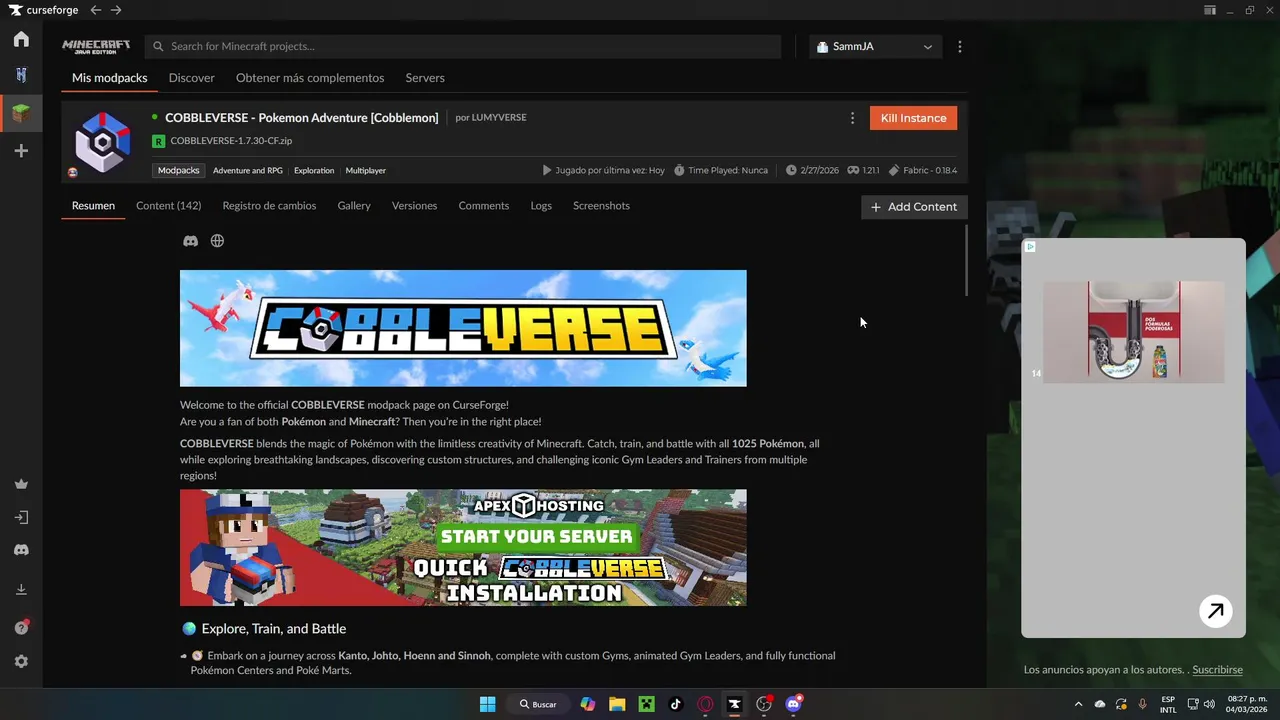Click the Adventure and RPG tag

247,170
